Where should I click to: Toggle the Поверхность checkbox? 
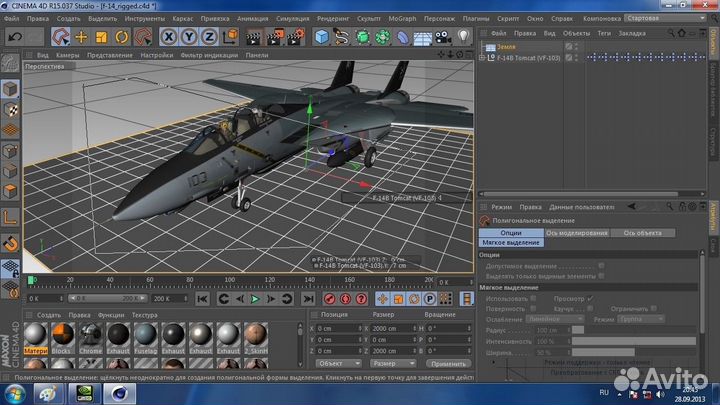(533, 309)
